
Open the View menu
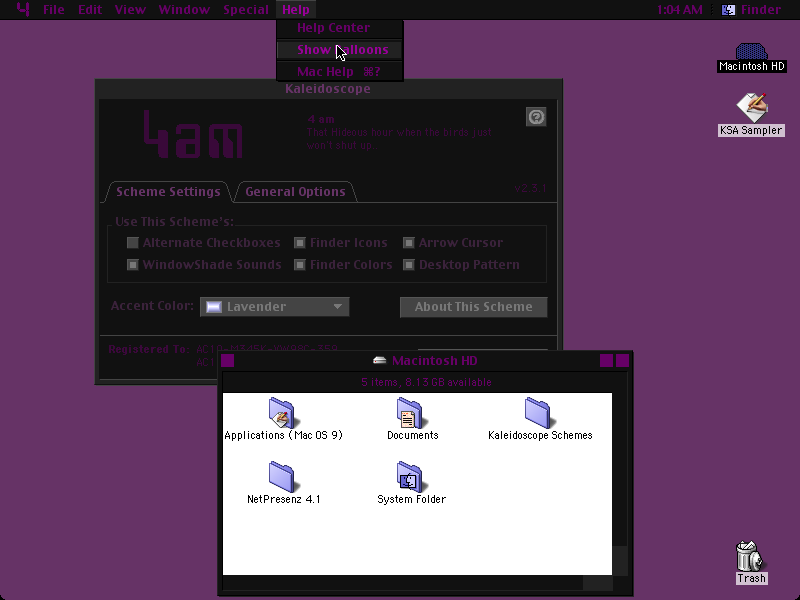click(x=130, y=10)
